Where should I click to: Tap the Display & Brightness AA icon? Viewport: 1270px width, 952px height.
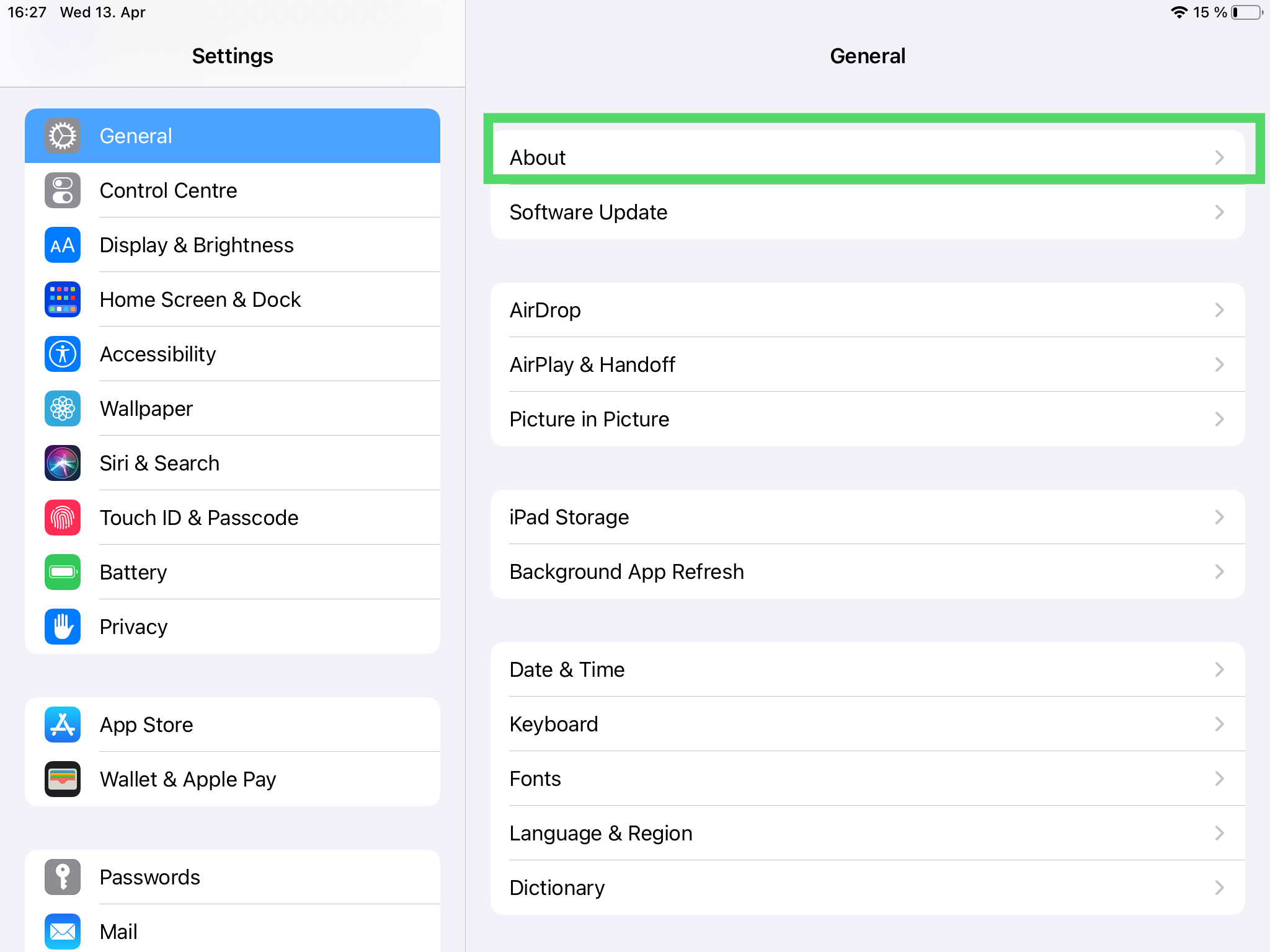[x=63, y=245]
